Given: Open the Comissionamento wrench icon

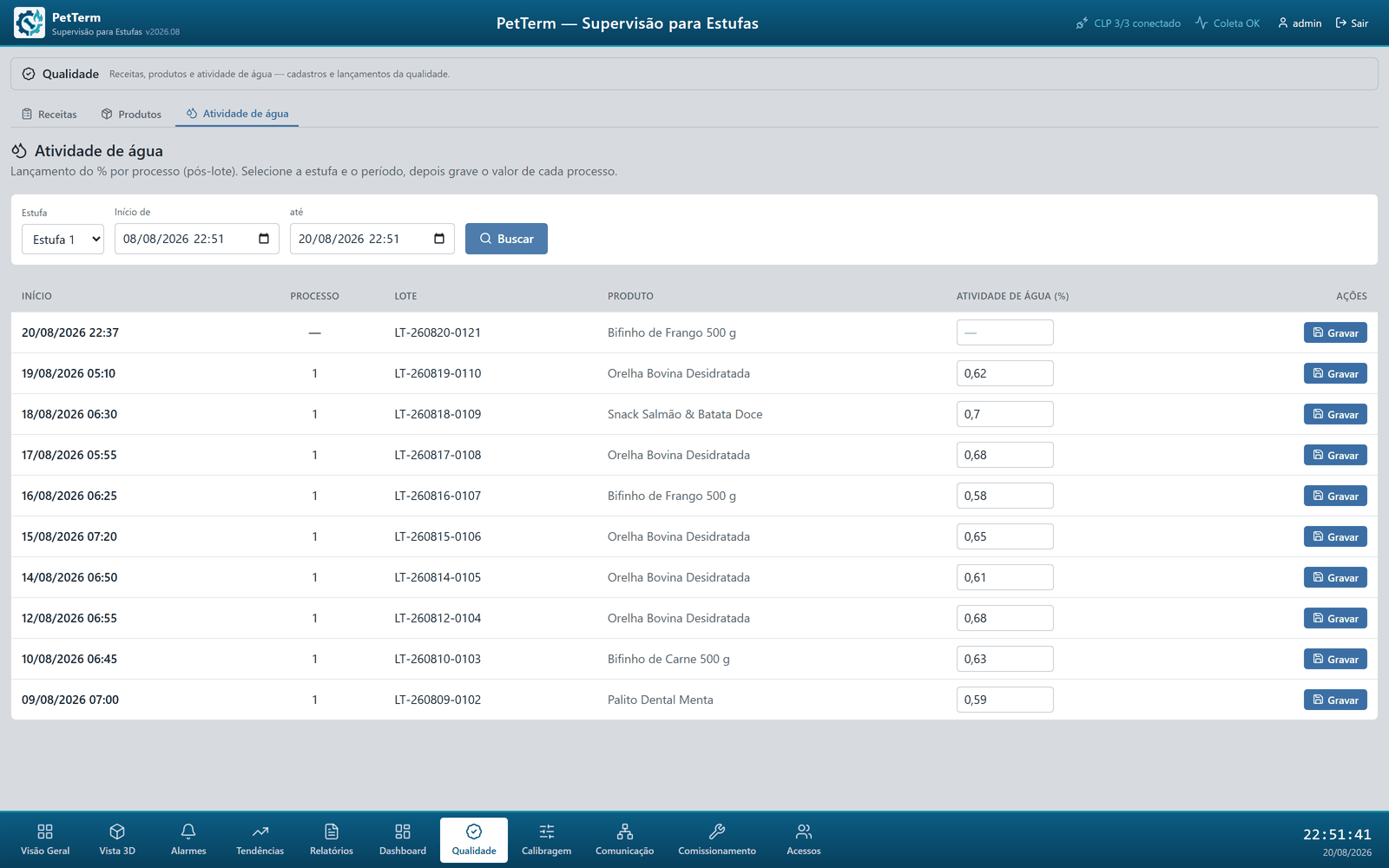Looking at the screenshot, I should [717, 832].
